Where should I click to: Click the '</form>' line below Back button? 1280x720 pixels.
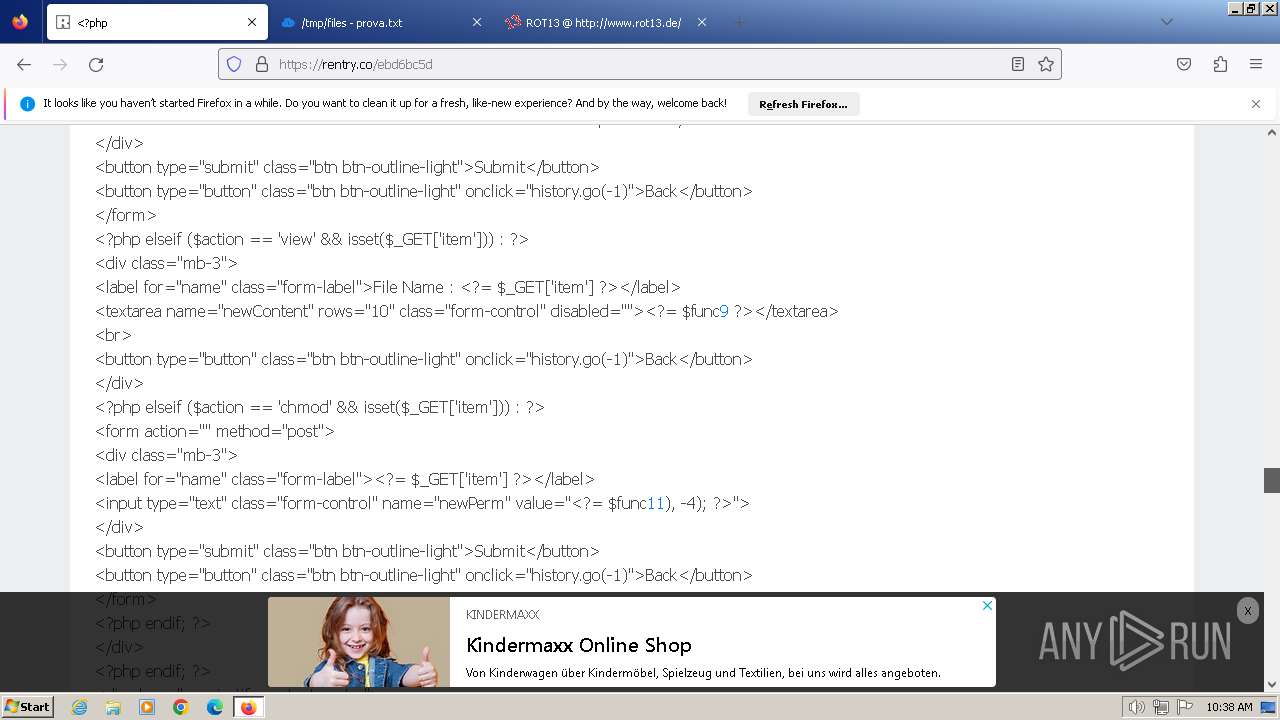coord(126,599)
